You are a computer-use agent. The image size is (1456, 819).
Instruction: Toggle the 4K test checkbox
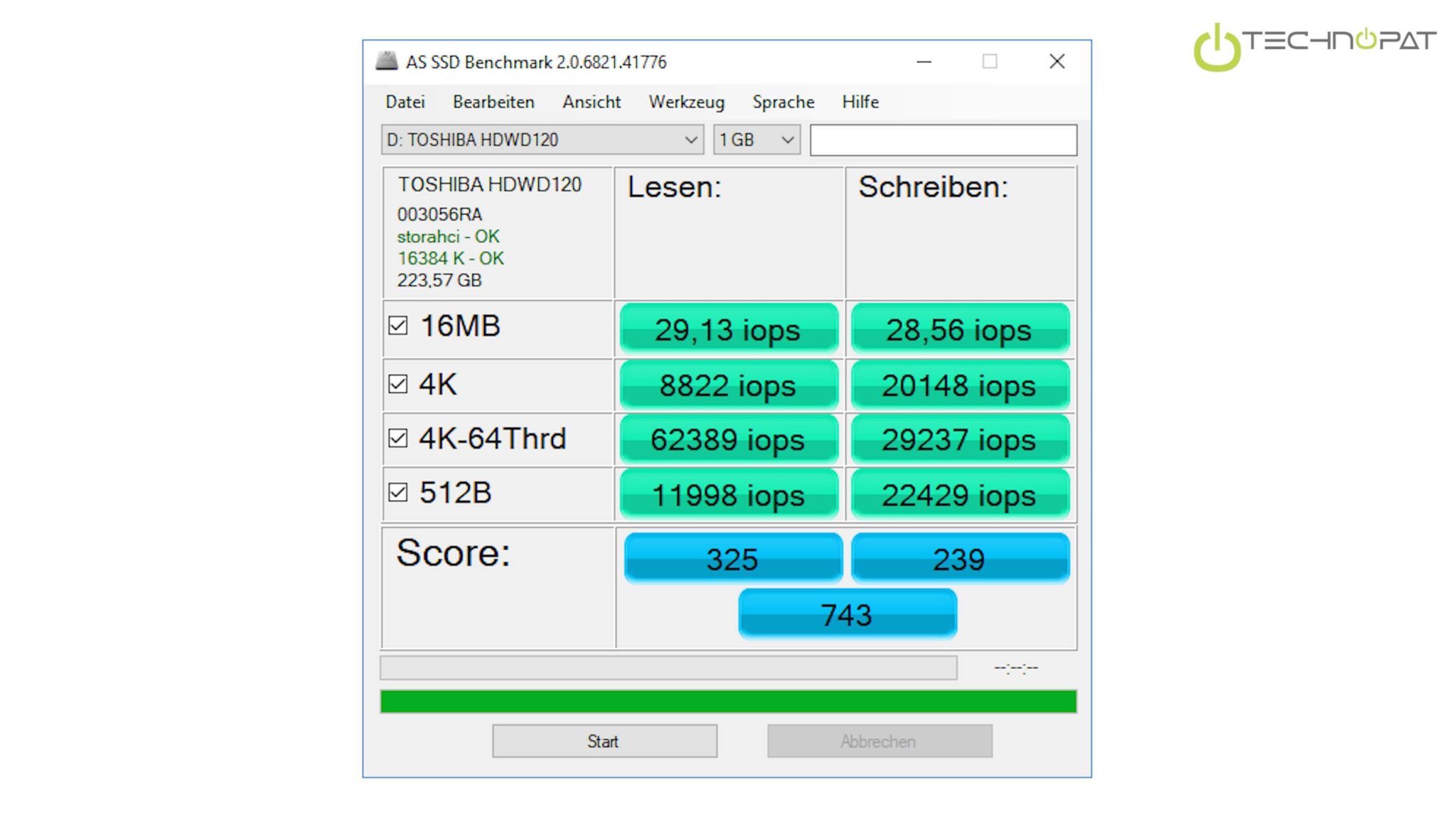coord(398,384)
